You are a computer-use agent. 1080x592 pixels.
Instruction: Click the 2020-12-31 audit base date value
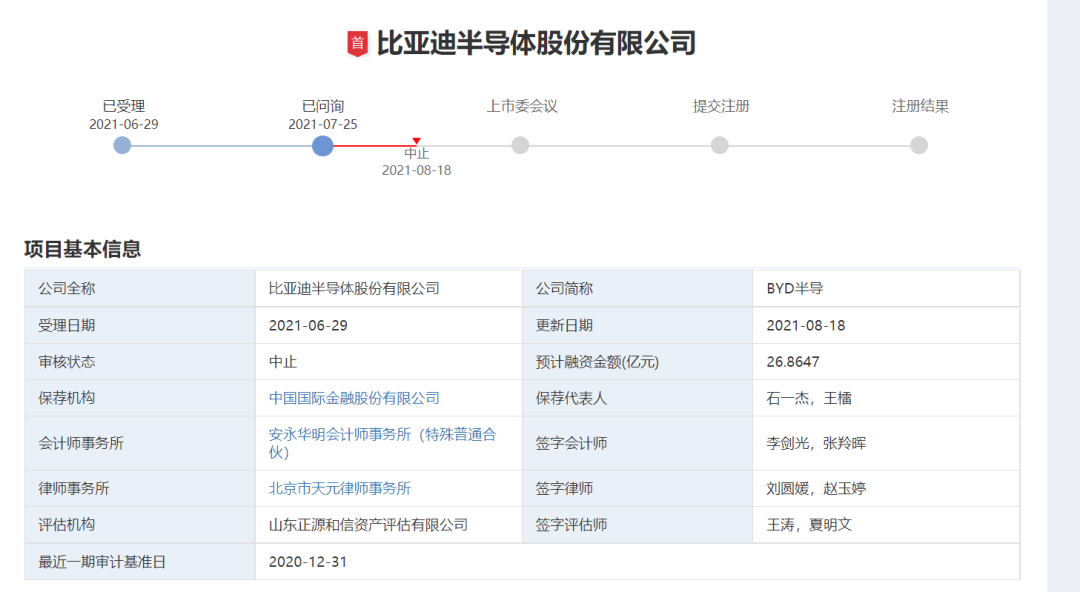click(308, 562)
